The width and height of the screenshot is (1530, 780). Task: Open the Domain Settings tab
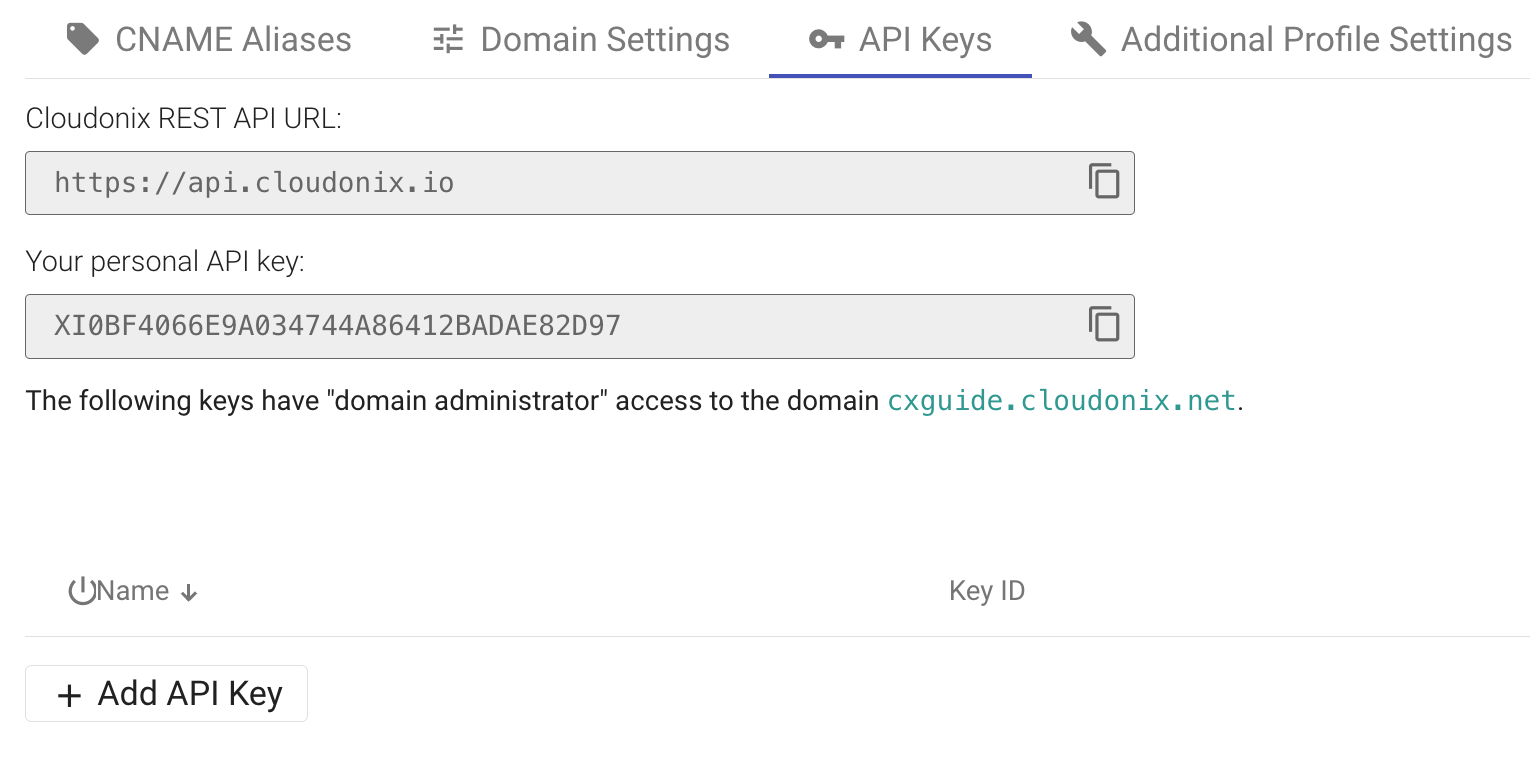point(605,40)
